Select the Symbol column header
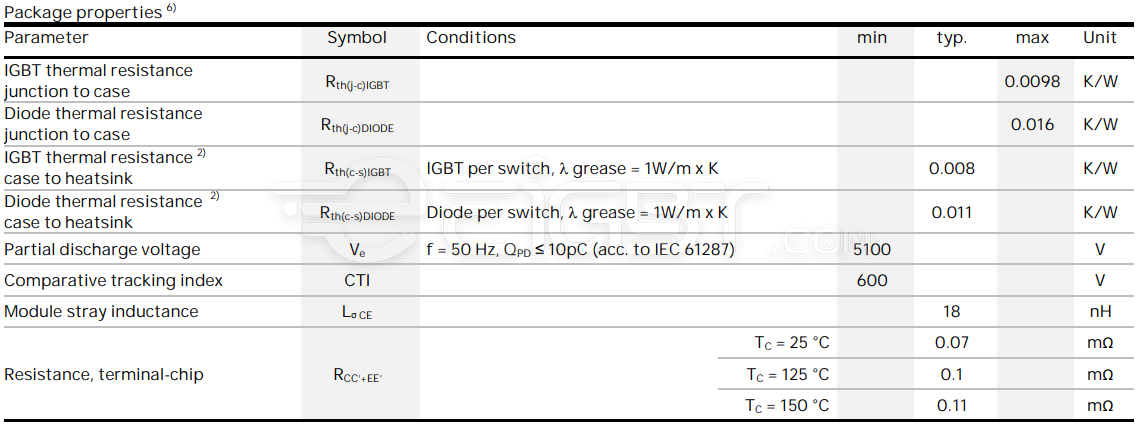1142x426 pixels. (x=357, y=38)
